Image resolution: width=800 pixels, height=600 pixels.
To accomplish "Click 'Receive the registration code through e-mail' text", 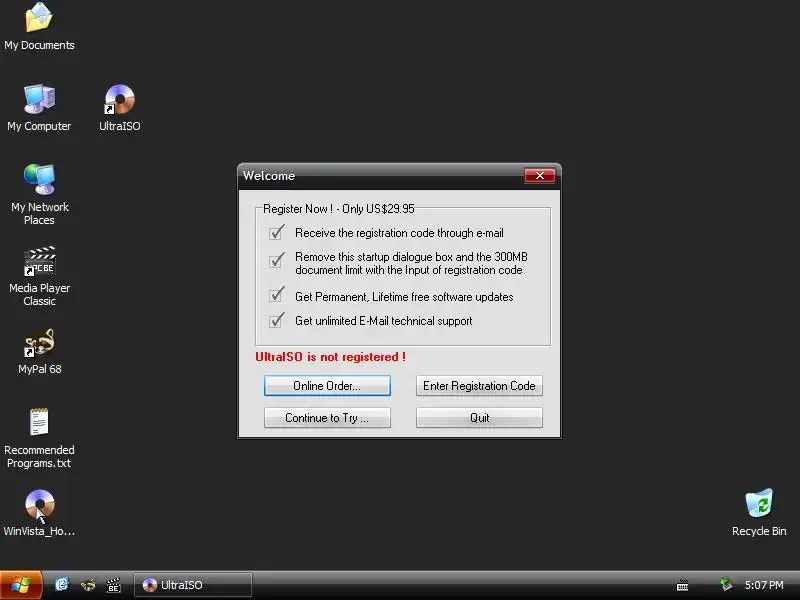I will (x=399, y=233).
